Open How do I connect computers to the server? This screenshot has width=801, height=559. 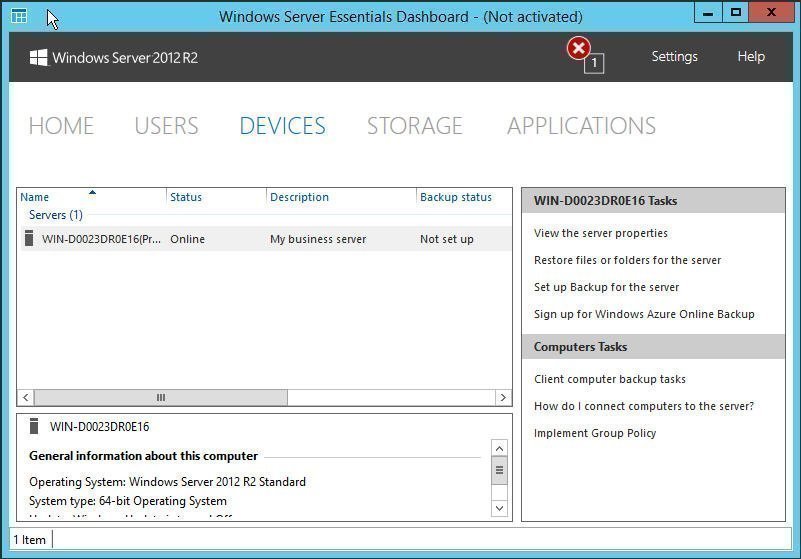click(644, 406)
